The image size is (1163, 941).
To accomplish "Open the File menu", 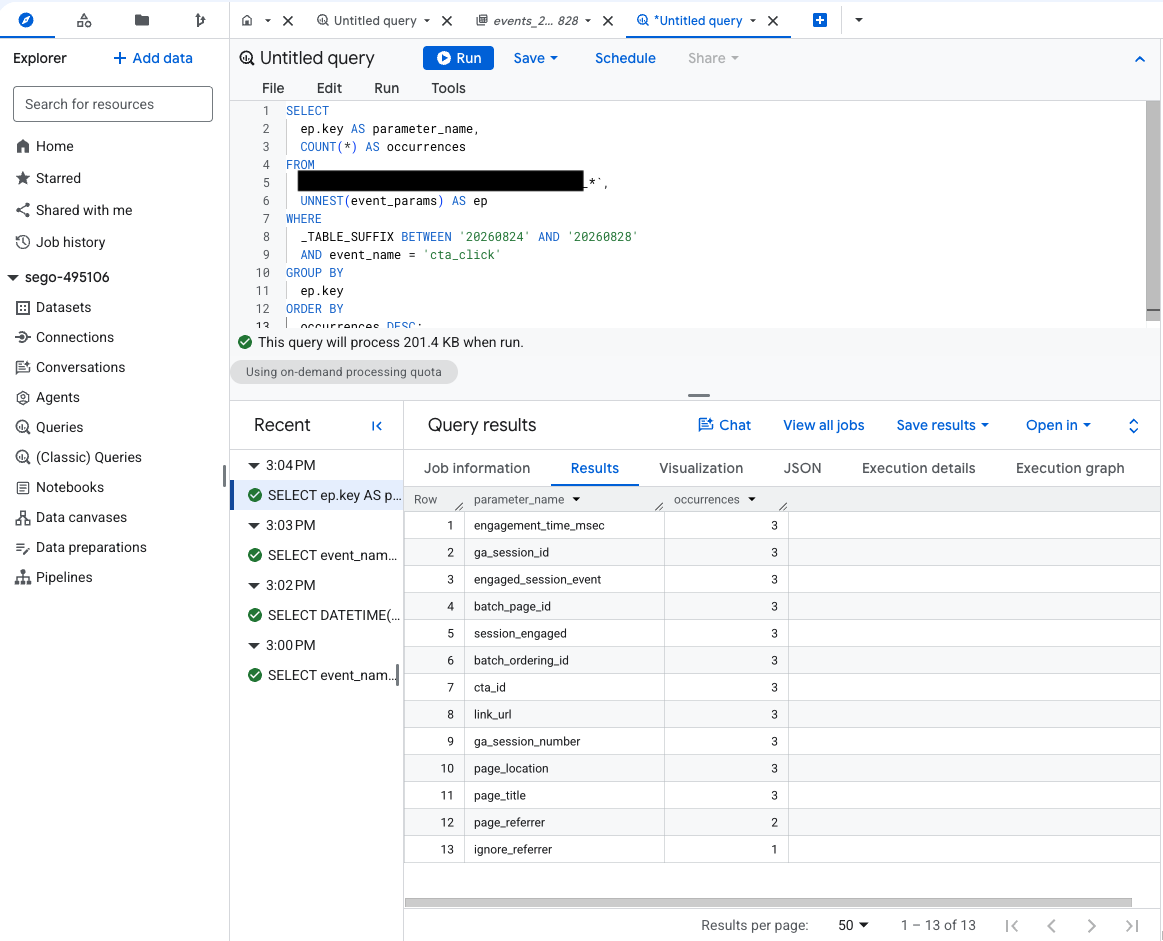I will tap(273, 88).
